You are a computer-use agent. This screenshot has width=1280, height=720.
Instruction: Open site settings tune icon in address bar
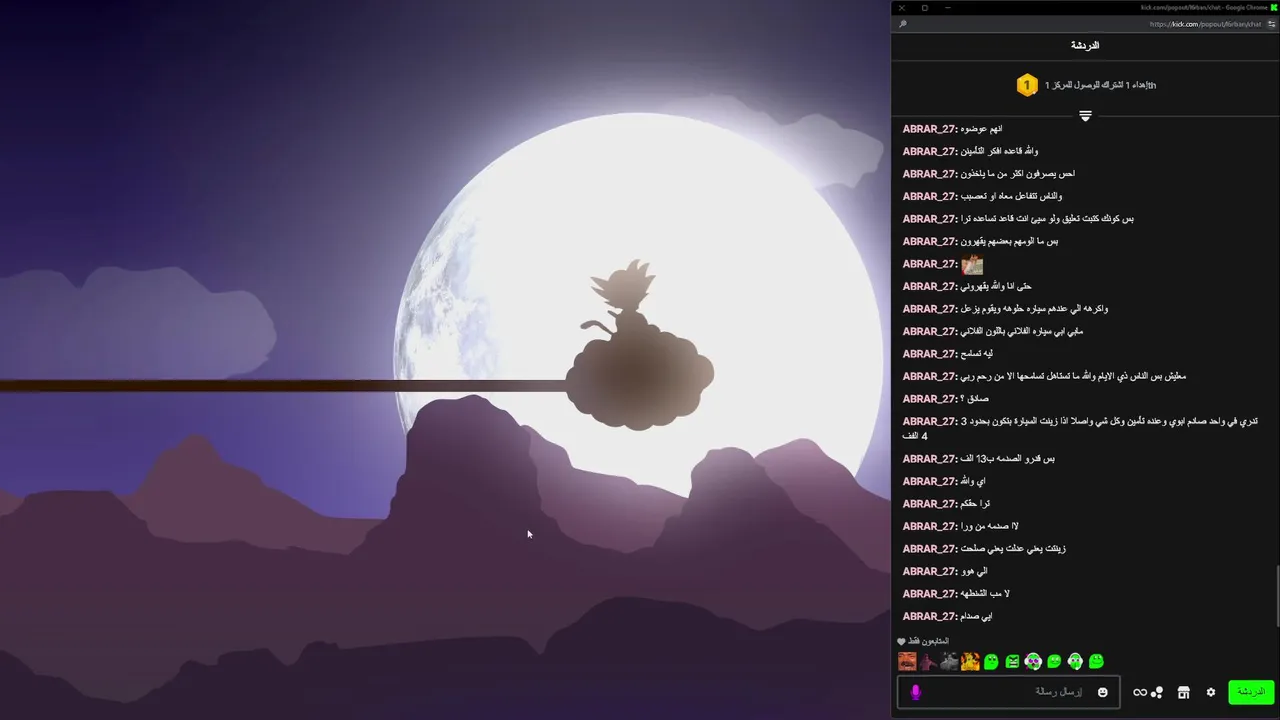[1272, 24]
